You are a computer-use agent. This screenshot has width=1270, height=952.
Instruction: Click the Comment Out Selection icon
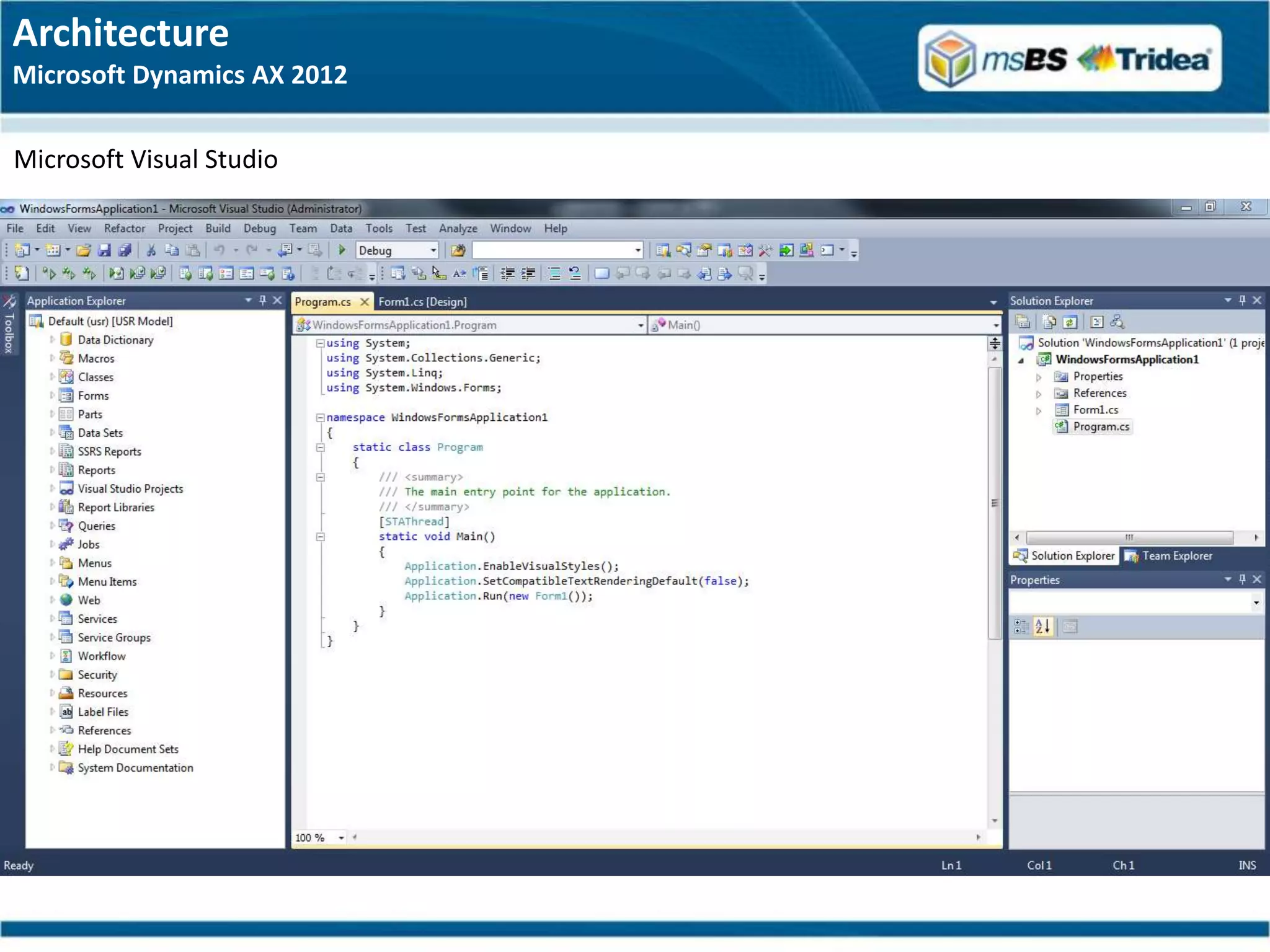point(554,273)
